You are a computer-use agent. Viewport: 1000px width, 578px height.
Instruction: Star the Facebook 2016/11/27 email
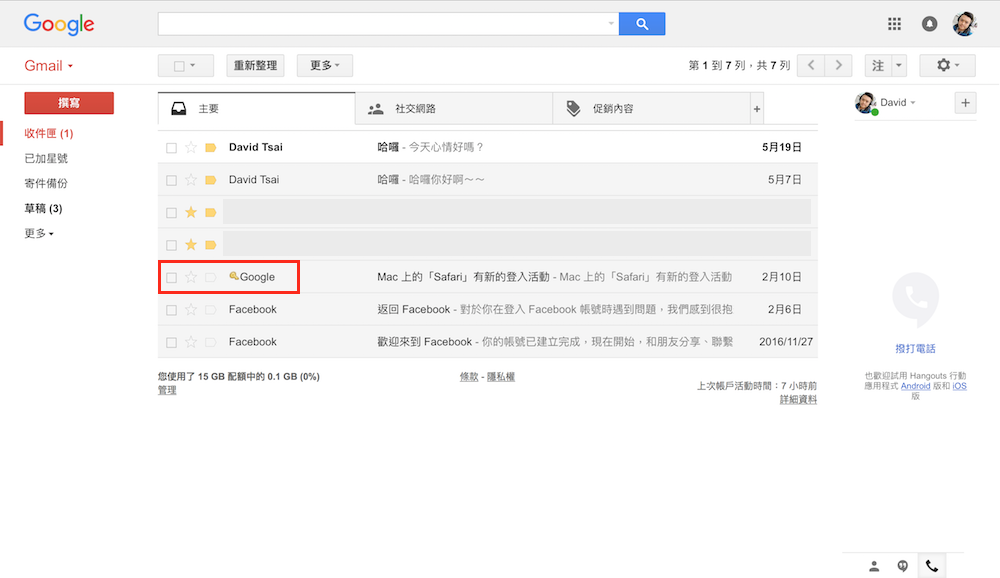191,342
